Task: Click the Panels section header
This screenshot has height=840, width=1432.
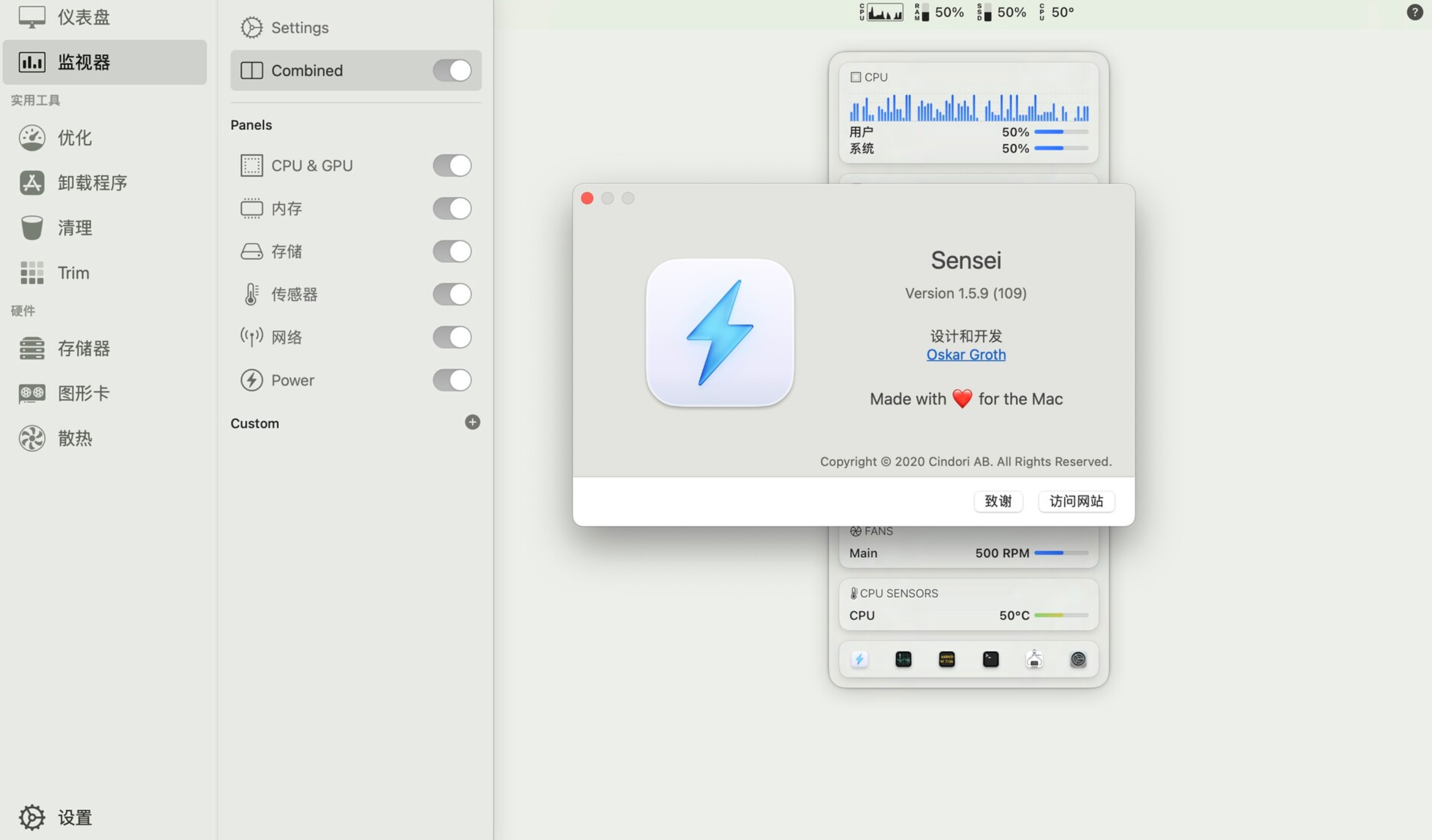Action: click(251, 125)
